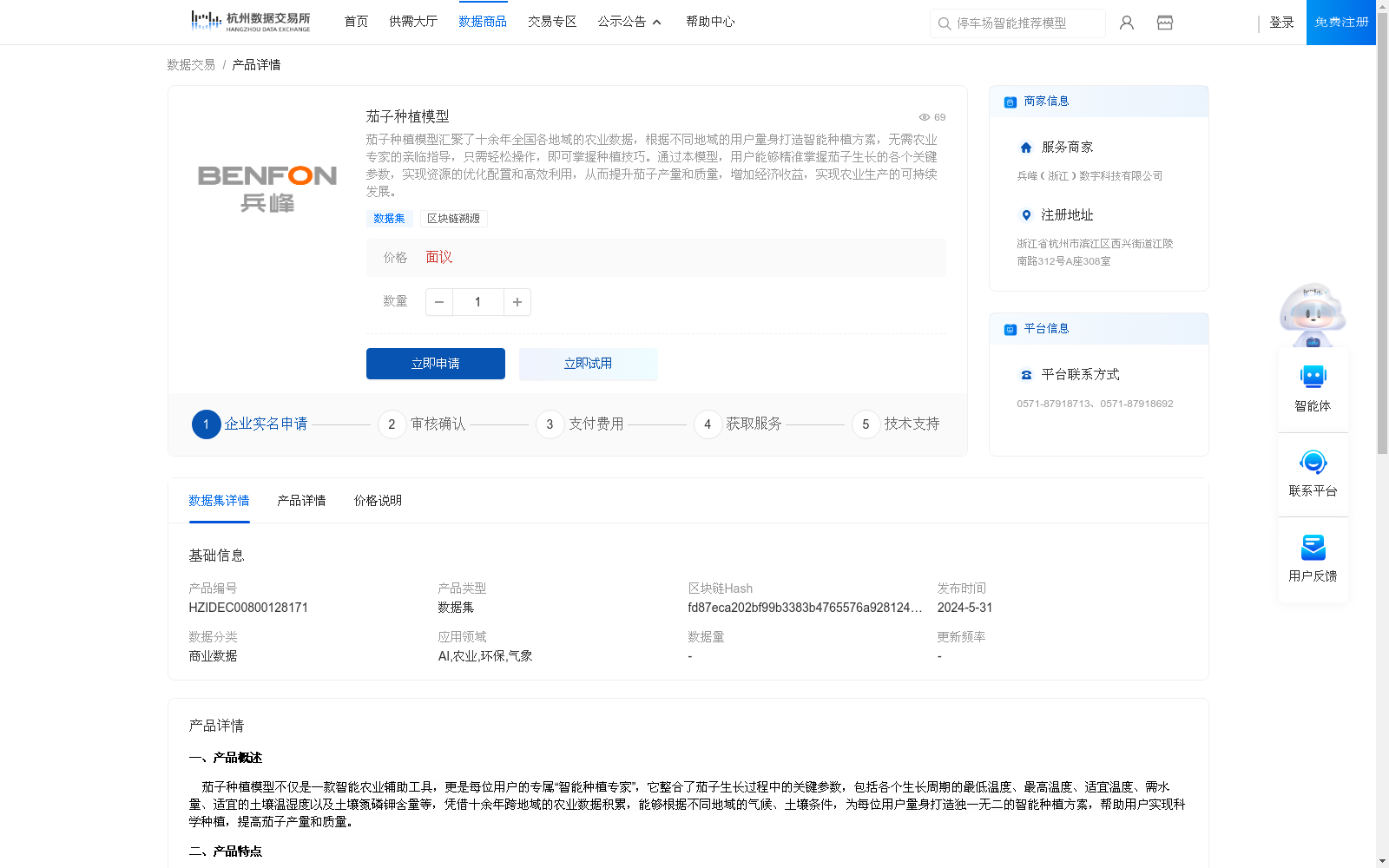This screenshot has height=868, width=1389.
Task: Click the 二、产品特点 heading
Action: click(x=226, y=852)
